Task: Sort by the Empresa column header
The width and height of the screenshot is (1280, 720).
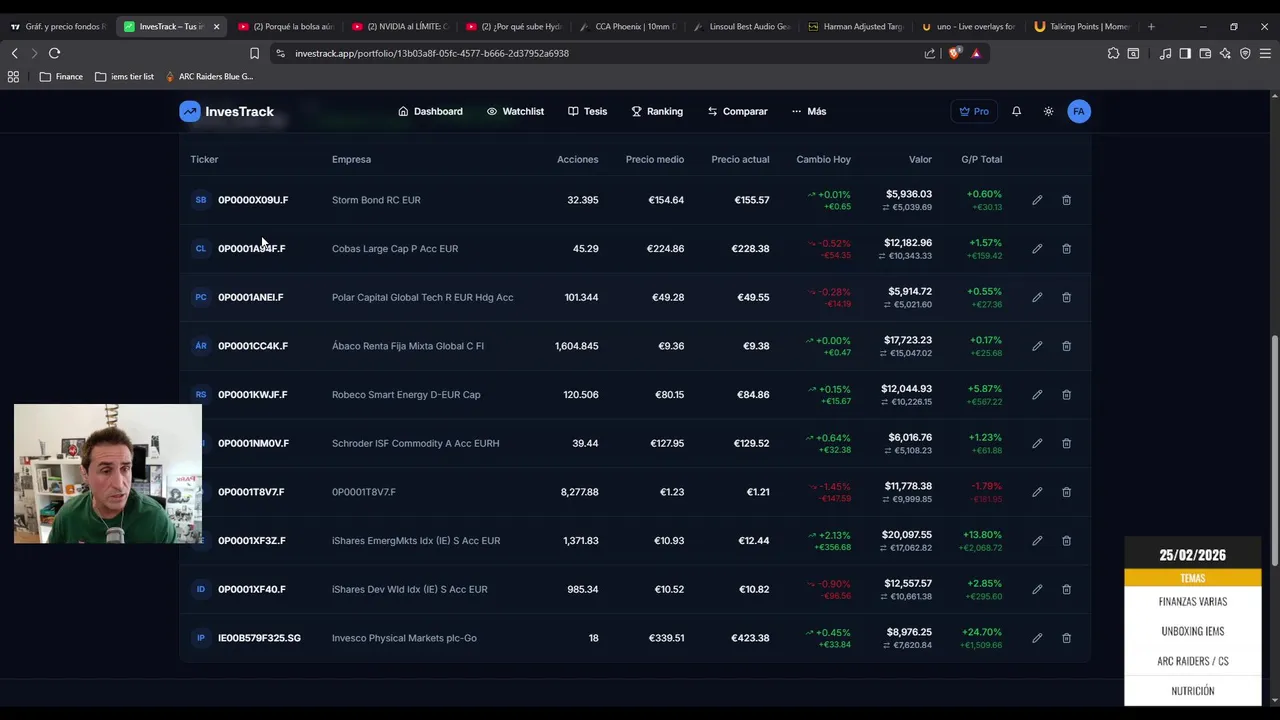Action: pos(351,159)
